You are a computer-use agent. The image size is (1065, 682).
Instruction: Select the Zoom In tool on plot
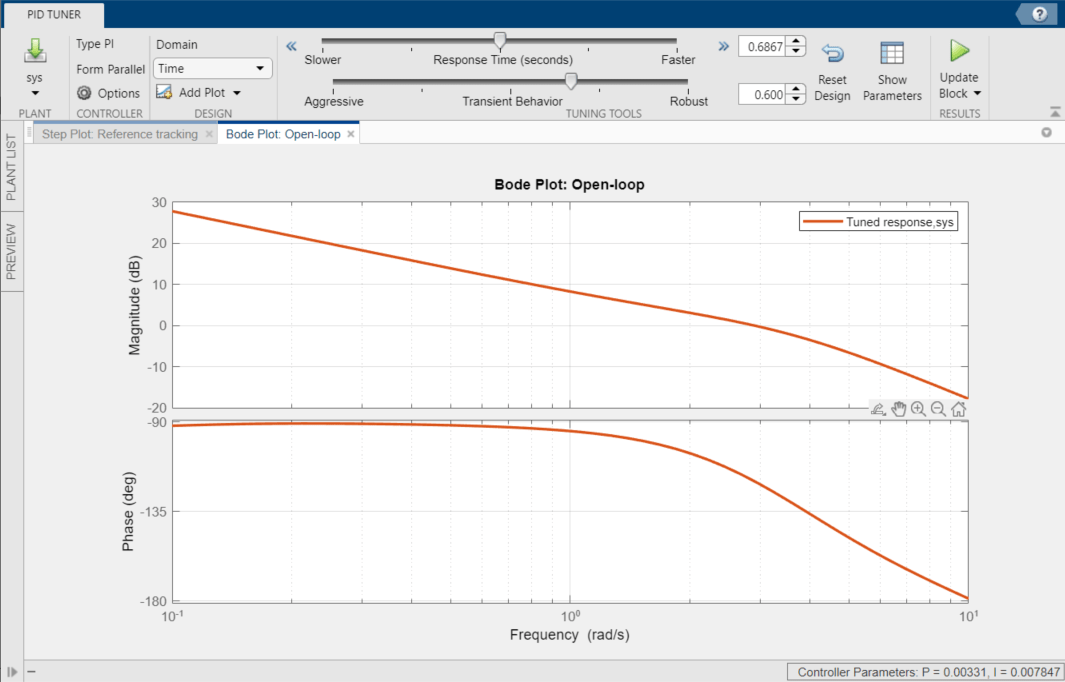(918, 409)
